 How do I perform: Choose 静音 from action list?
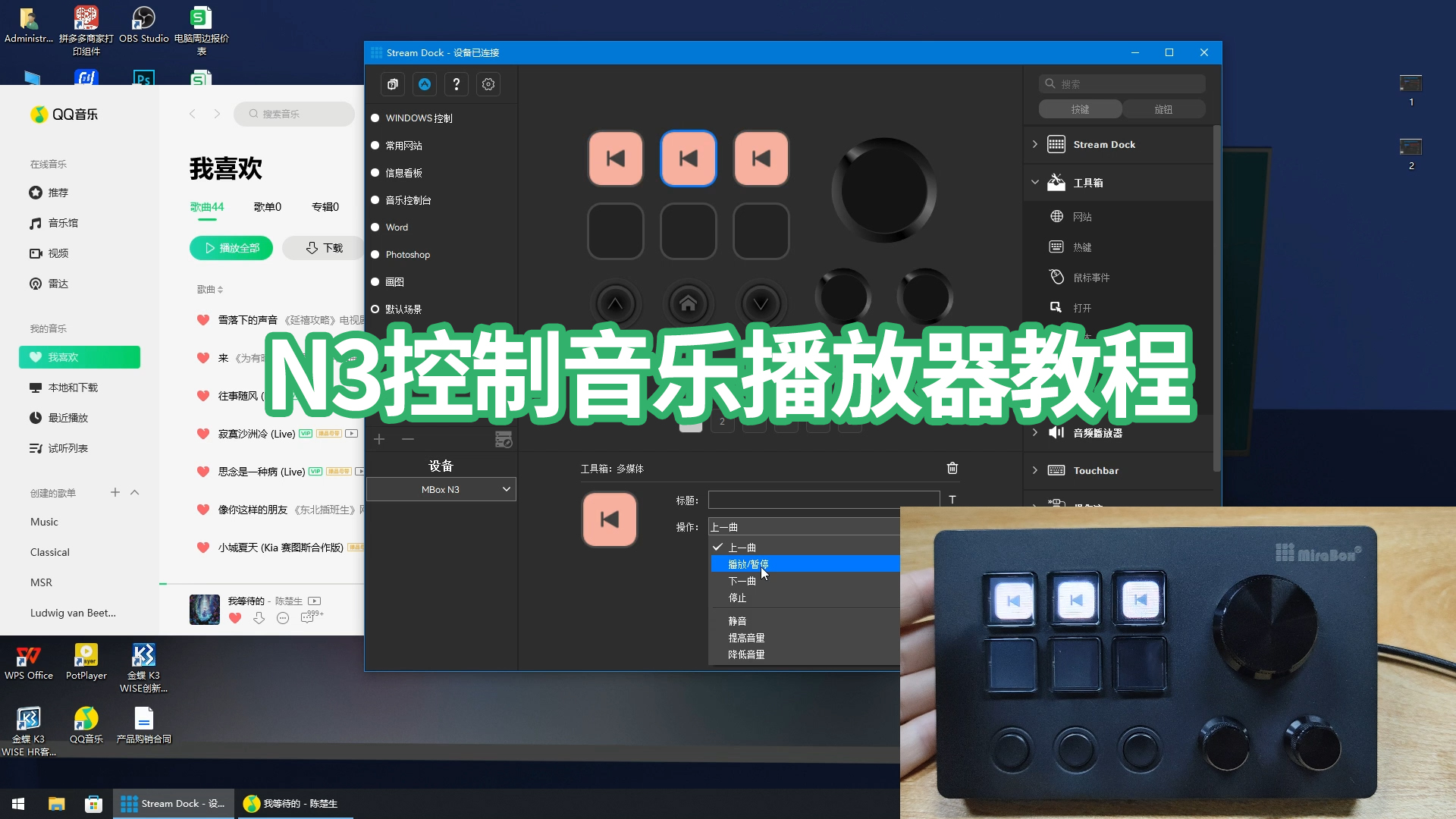point(805,621)
